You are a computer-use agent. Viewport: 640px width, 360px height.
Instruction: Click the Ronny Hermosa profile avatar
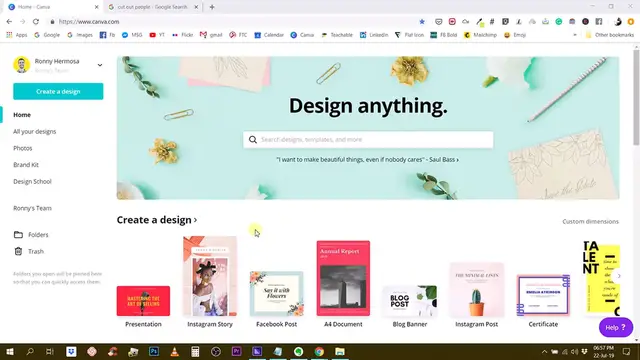pyautogui.click(x=22, y=65)
